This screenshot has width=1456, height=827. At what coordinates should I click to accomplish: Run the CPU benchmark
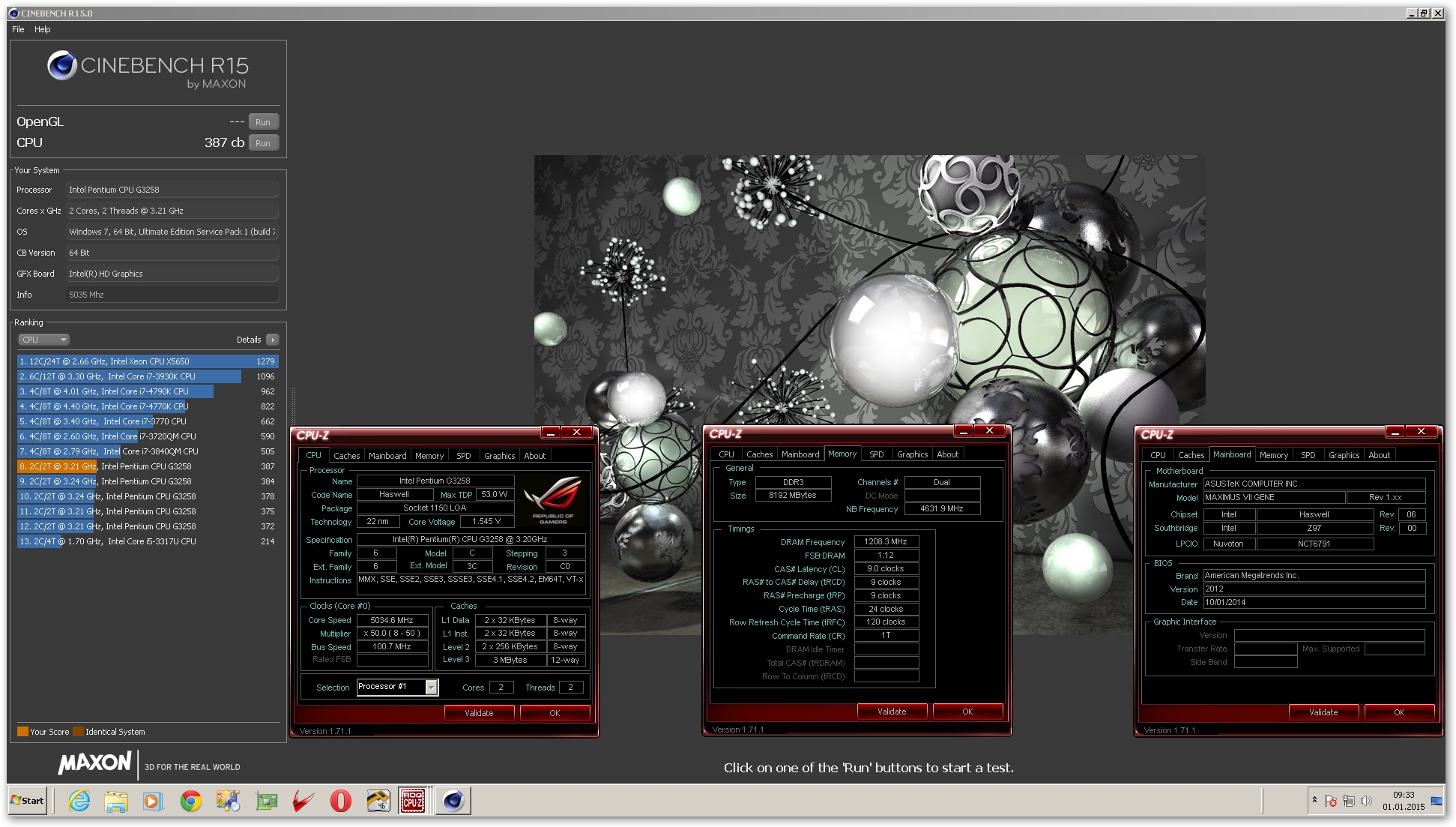click(263, 143)
